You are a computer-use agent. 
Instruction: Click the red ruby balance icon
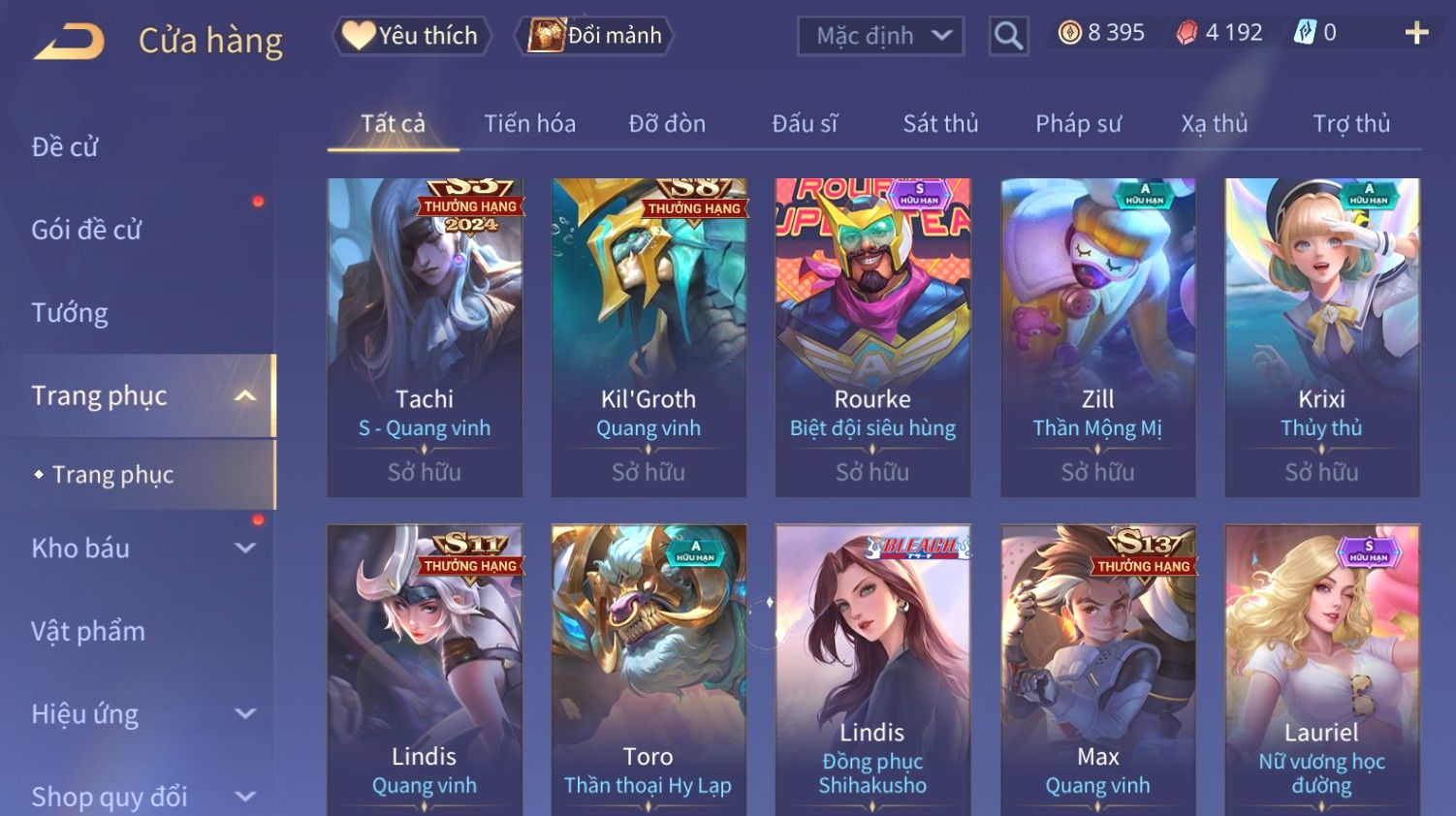point(1187,33)
